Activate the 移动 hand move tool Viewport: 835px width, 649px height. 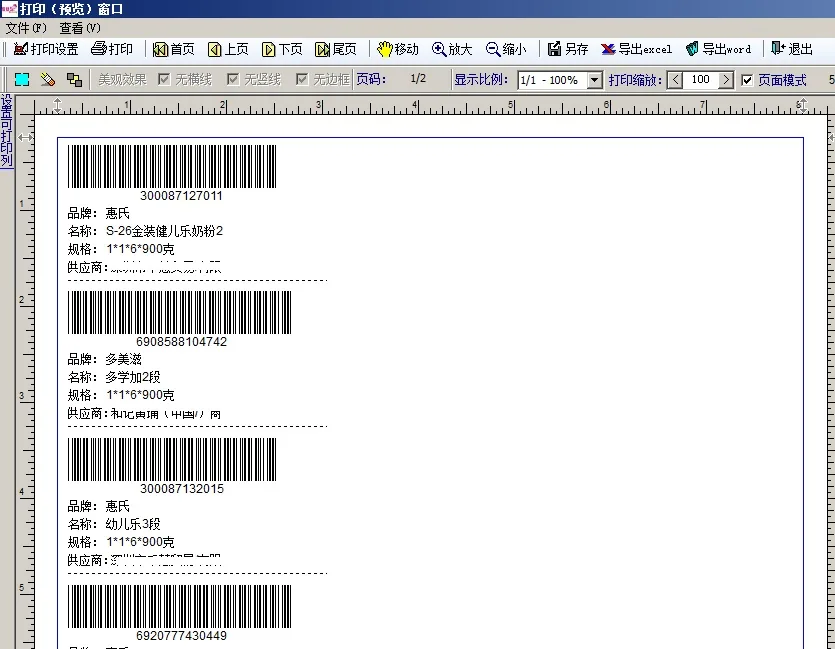[398, 49]
